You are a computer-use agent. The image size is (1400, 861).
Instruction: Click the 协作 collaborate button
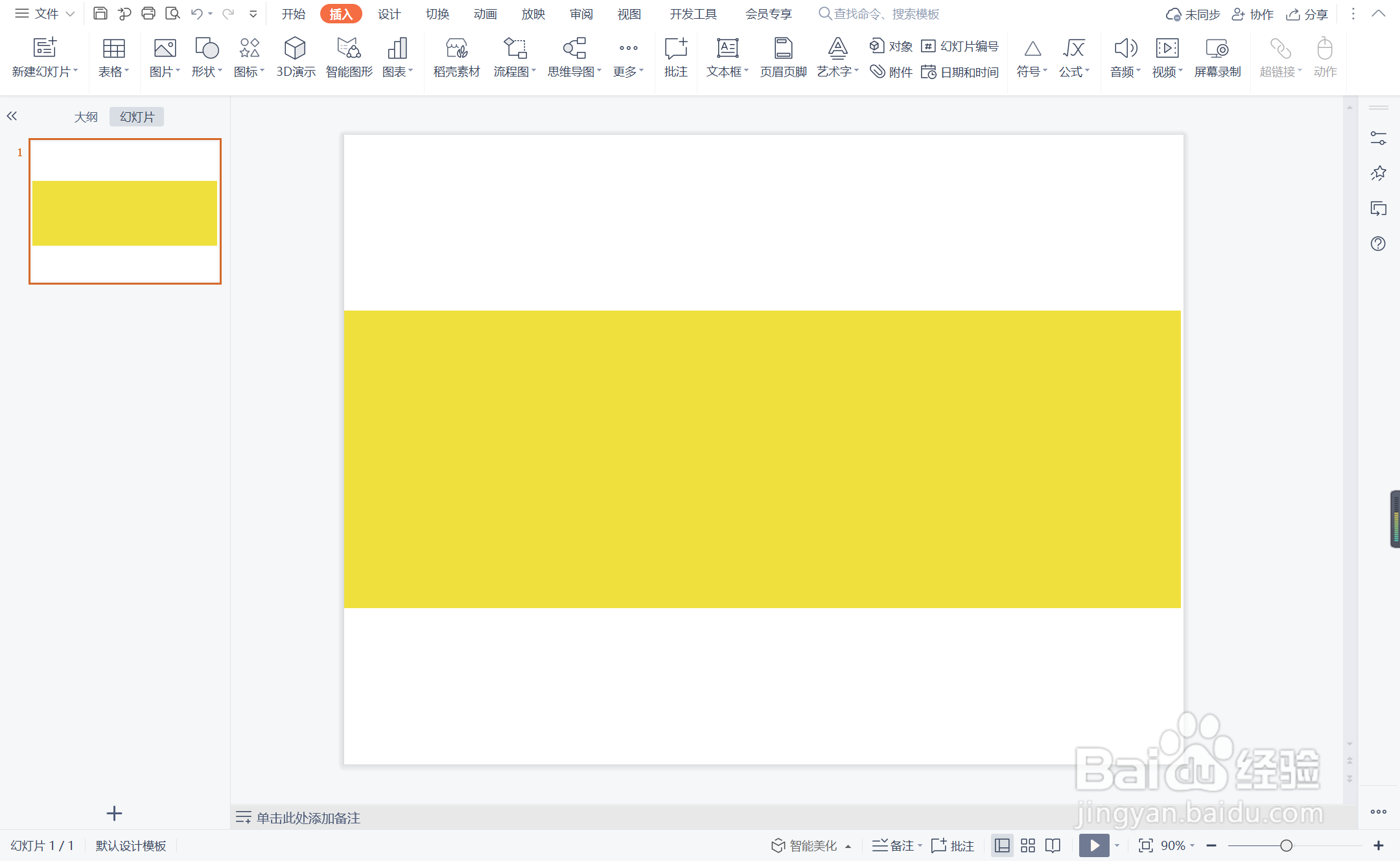tap(1252, 14)
